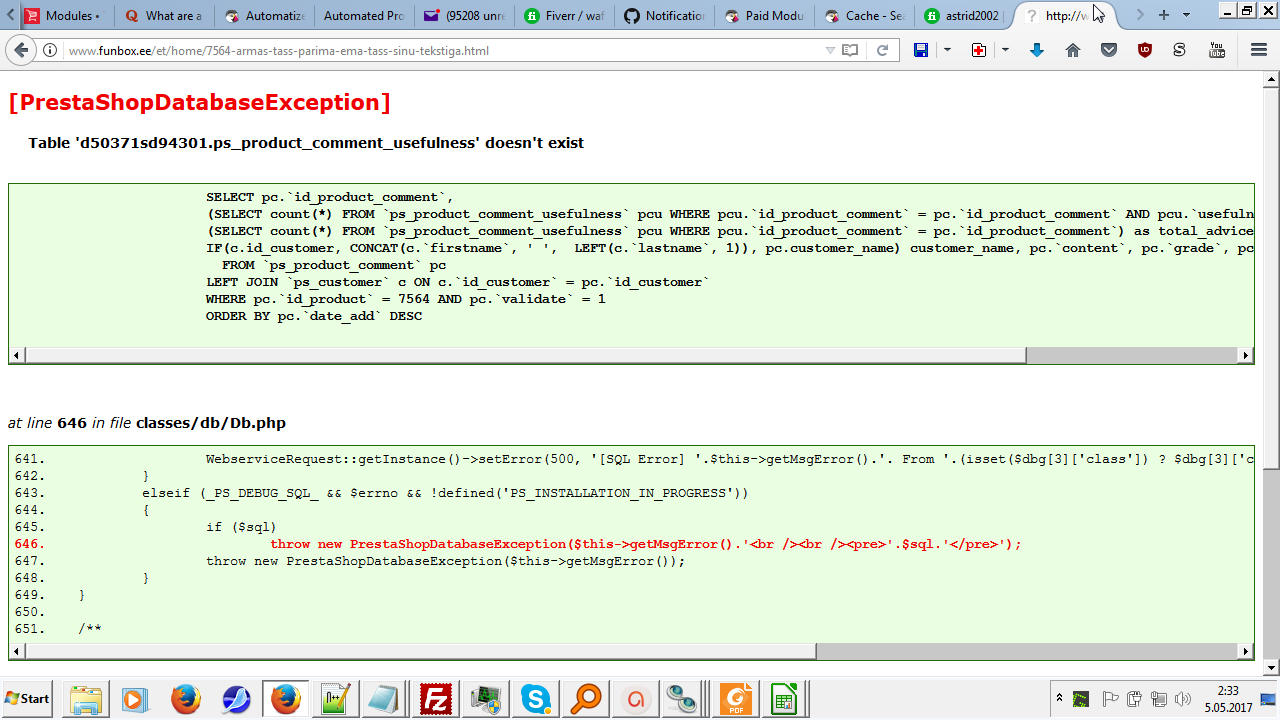Show hidden system tray icons

click(1059, 698)
